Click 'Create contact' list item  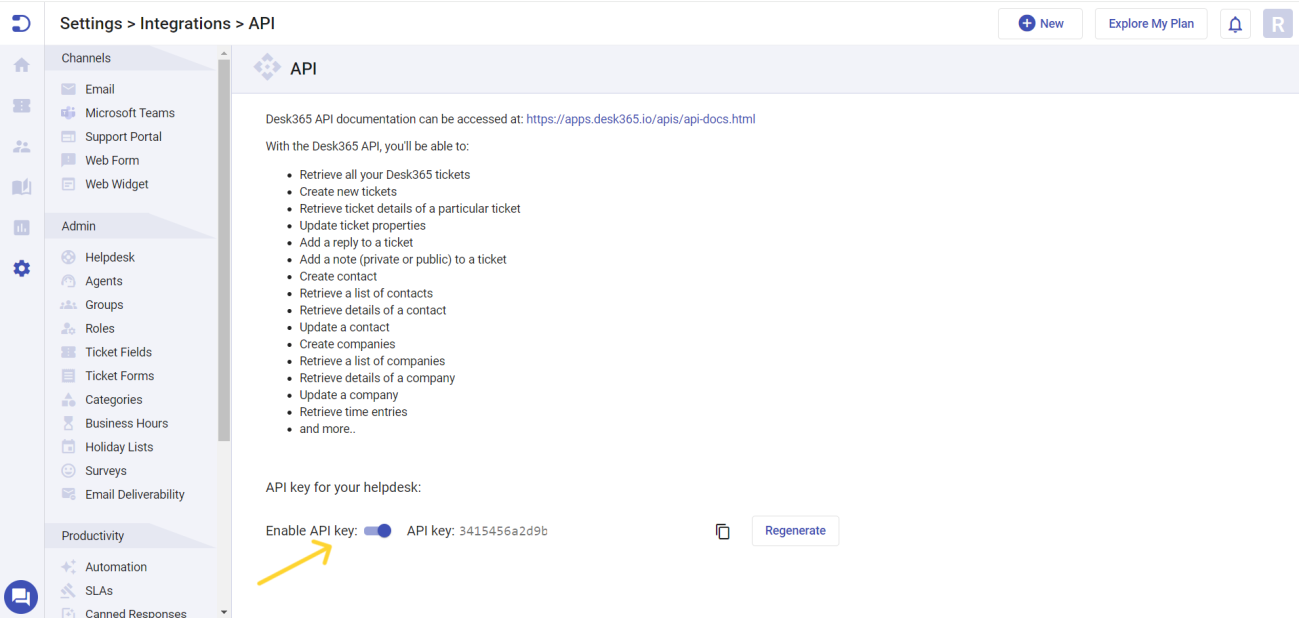(339, 277)
